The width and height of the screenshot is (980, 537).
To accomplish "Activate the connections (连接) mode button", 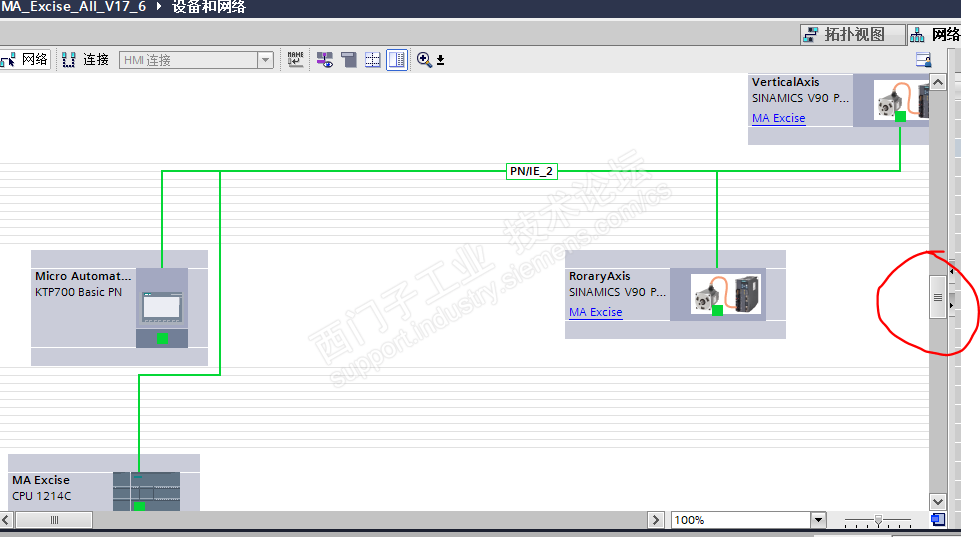I will [86, 59].
